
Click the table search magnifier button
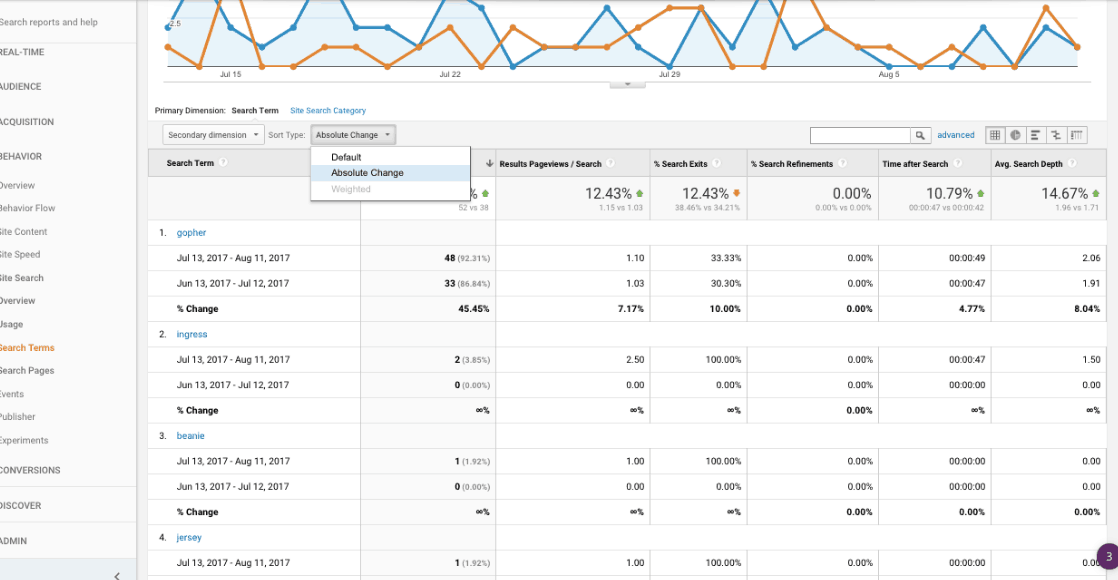[920, 135]
